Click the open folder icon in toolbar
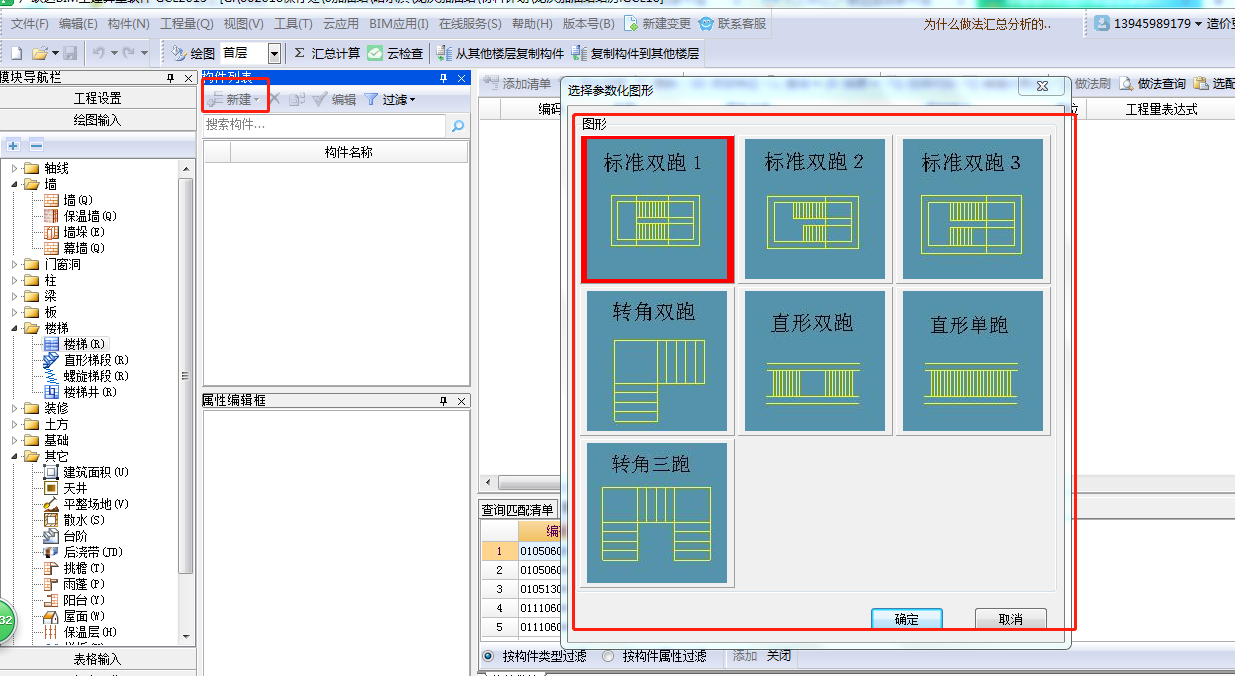1235x676 pixels. [x=39, y=53]
